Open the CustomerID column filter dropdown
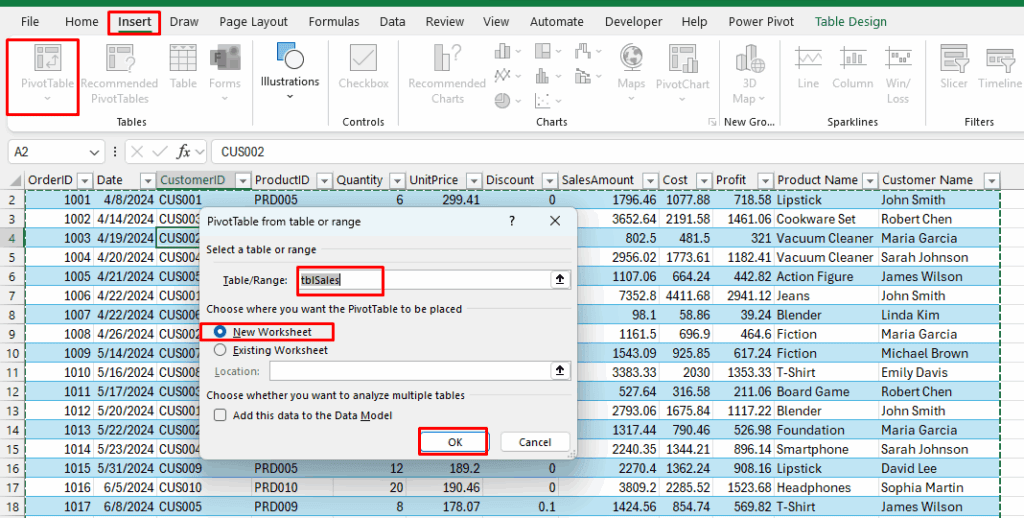Screen dimensions: 1024x518 click(x=241, y=180)
